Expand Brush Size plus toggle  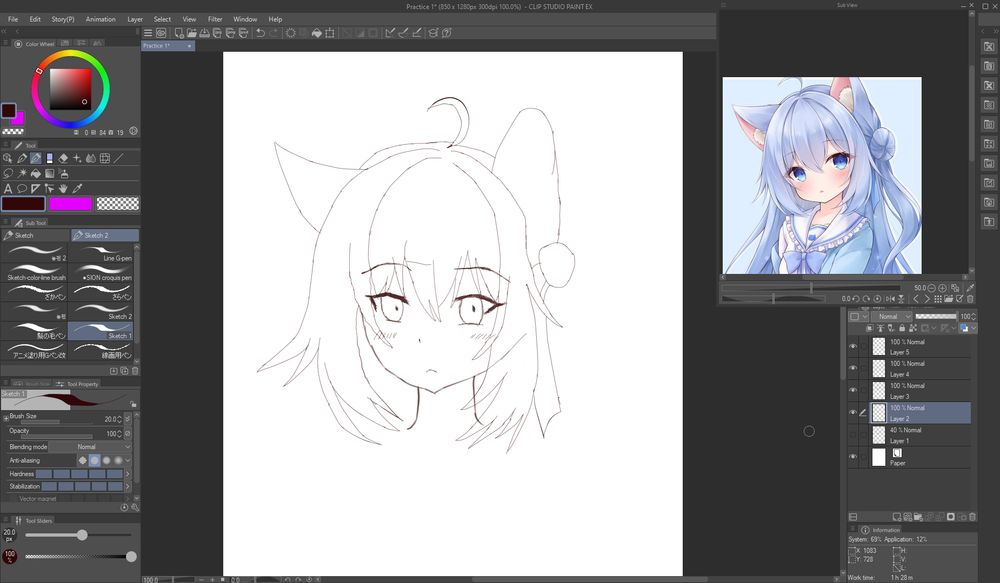(x=6, y=418)
